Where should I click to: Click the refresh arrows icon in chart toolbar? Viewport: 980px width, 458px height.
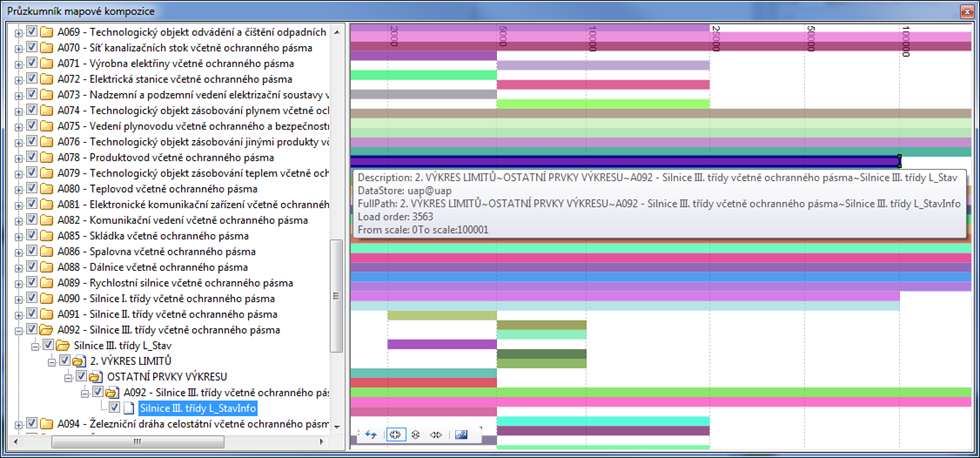[x=370, y=435]
